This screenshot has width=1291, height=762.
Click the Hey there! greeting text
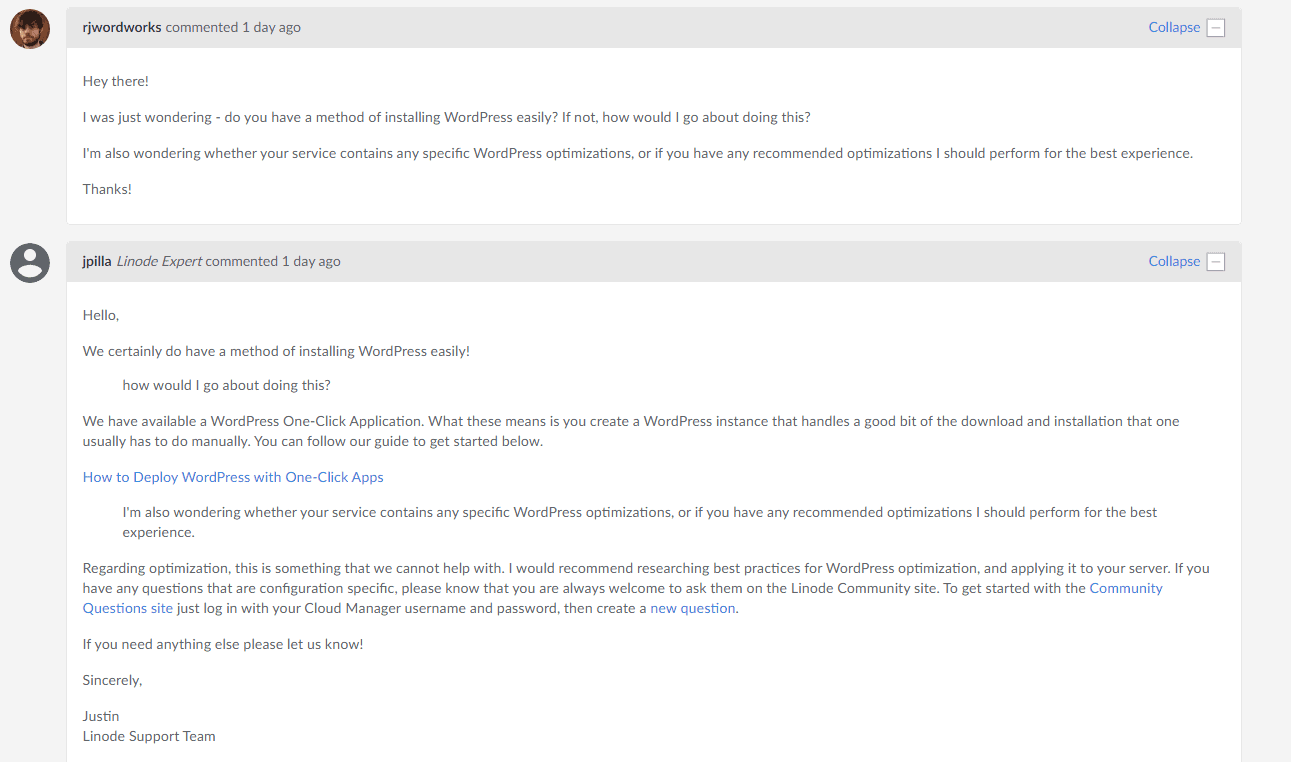click(x=116, y=81)
